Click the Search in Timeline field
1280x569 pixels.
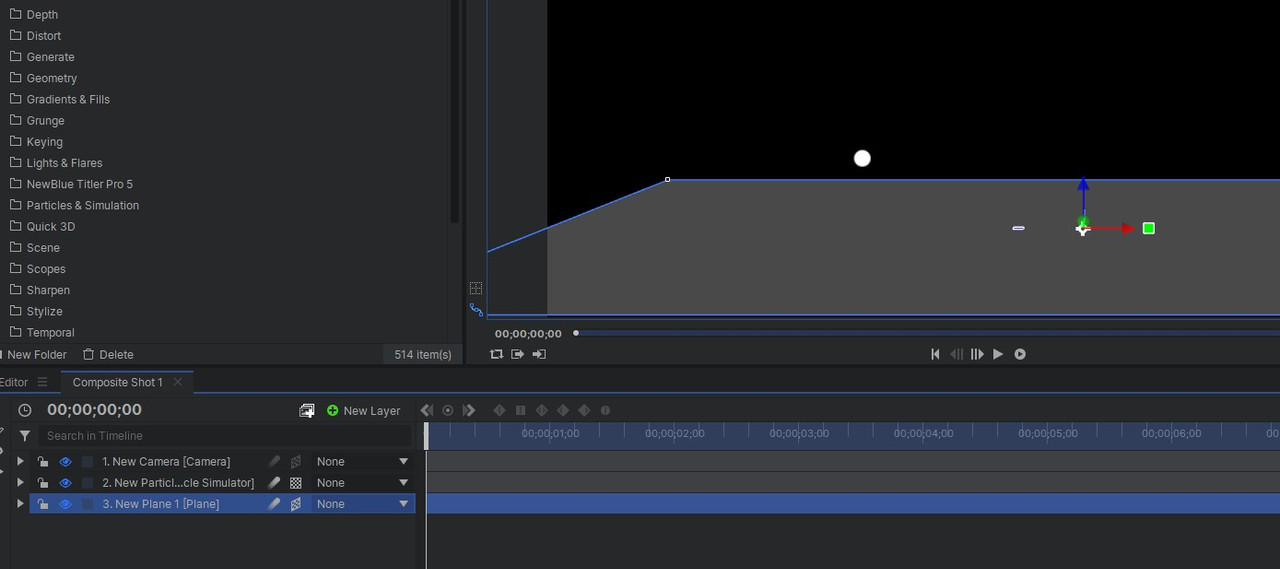tap(225, 436)
